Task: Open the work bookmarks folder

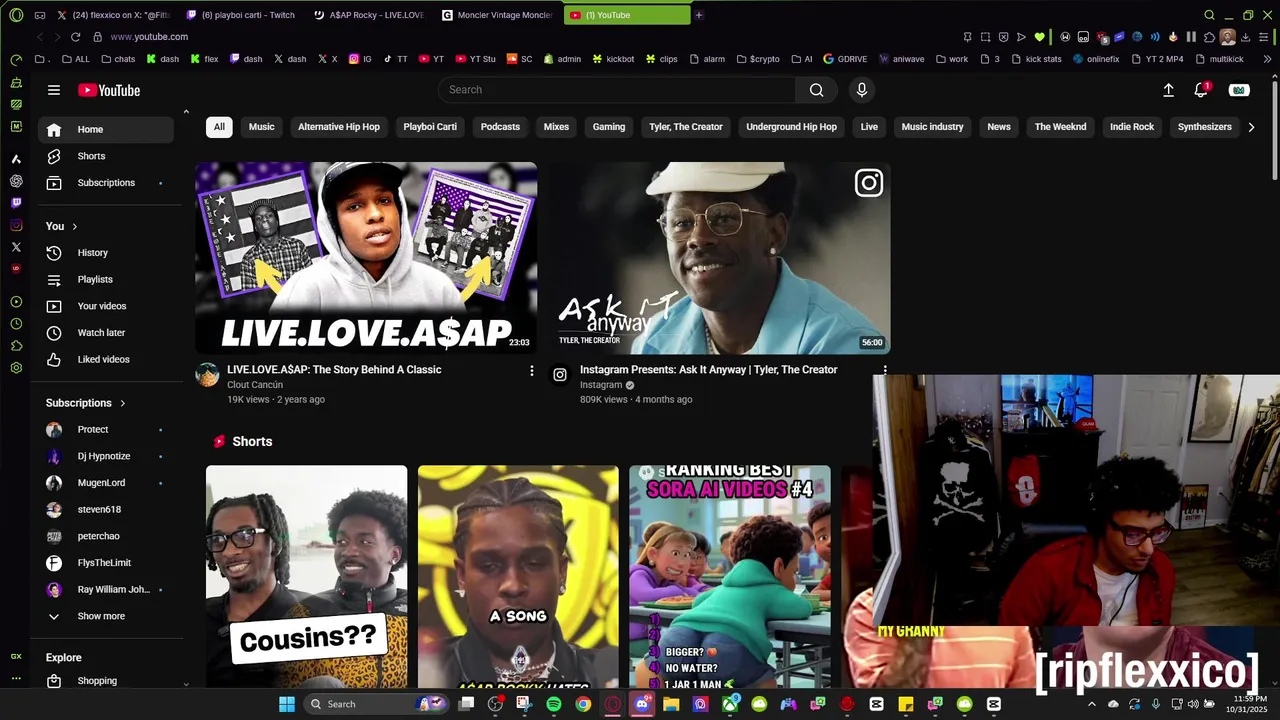Action: (x=952, y=59)
